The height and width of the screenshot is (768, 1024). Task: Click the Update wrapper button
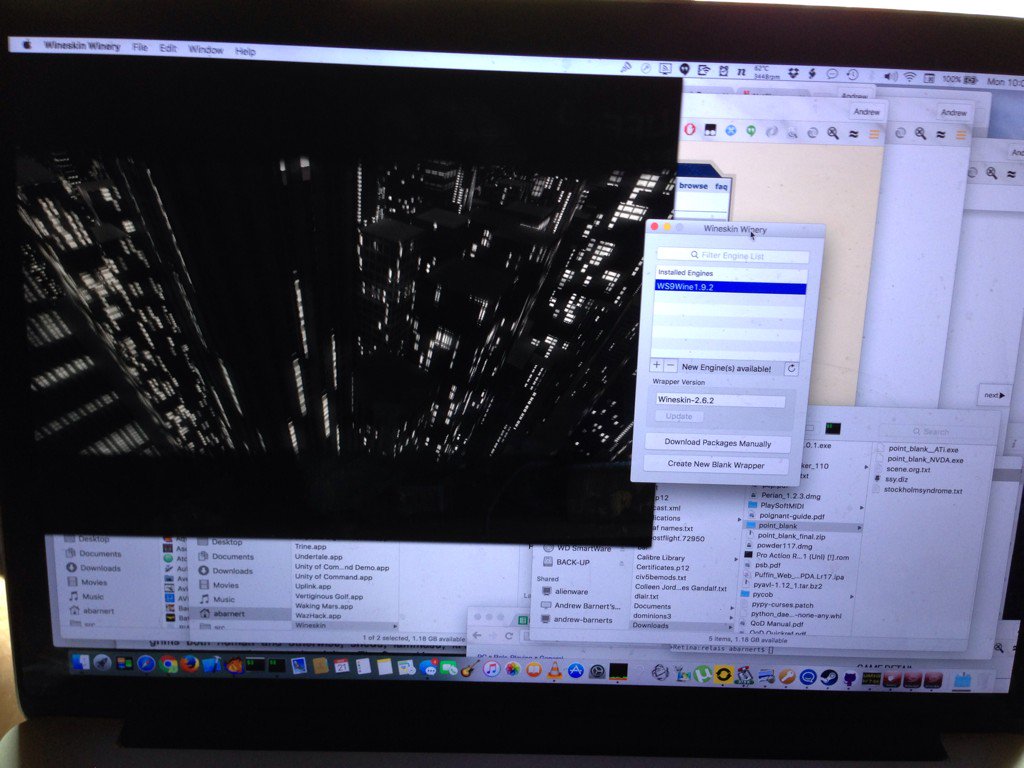click(679, 416)
